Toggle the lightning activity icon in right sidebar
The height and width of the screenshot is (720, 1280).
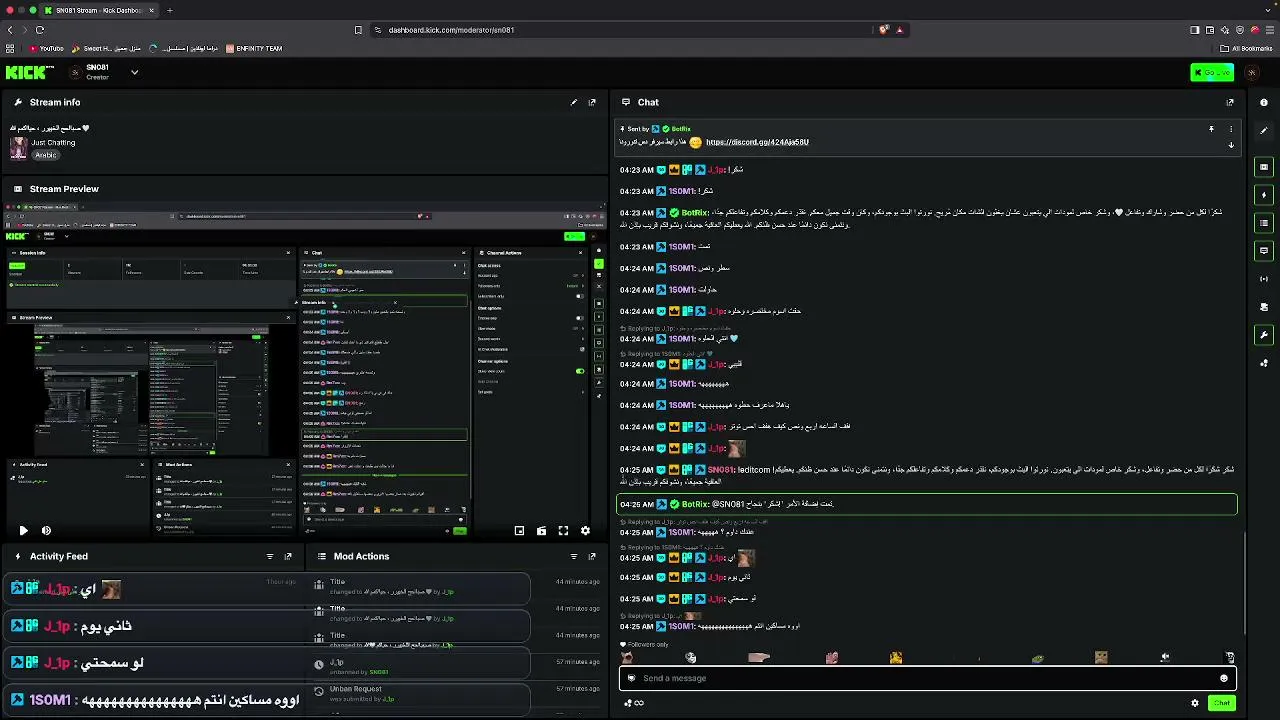point(1264,195)
